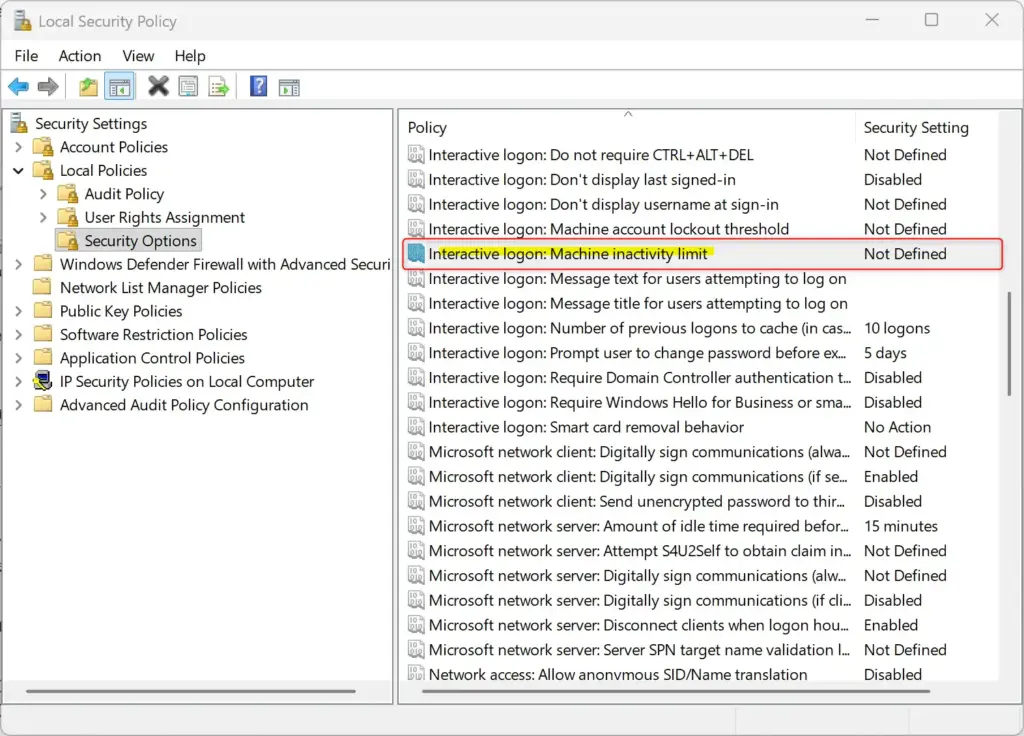Click the Local Security Policy title bar icon
The width and height of the screenshot is (1024, 736).
[x=22, y=21]
